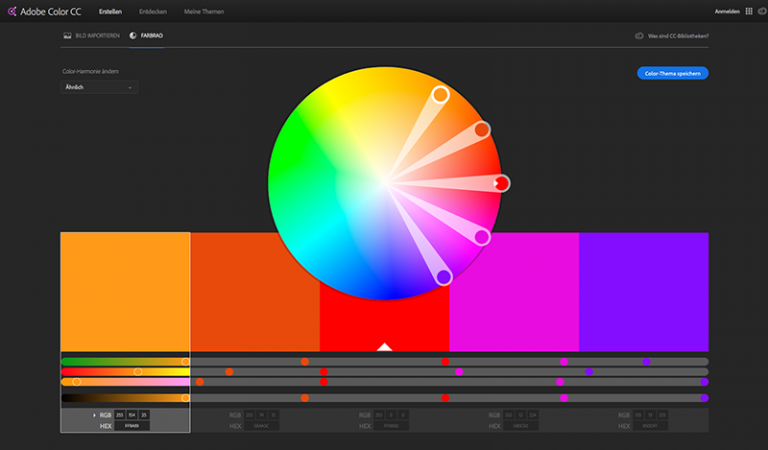Open the Meine Themen menu item

[x=204, y=12]
